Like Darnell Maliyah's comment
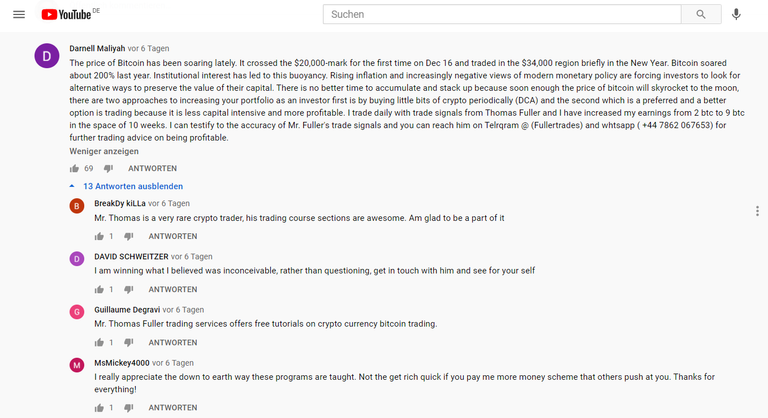The image size is (768, 418). (74, 169)
